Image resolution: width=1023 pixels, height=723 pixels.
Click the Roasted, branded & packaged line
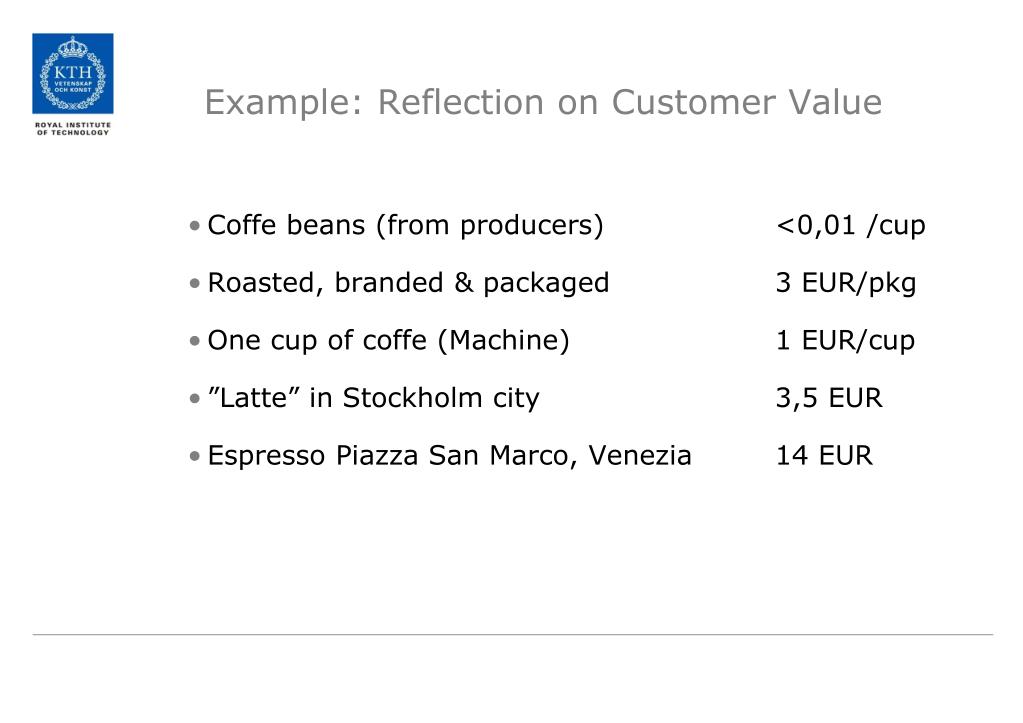coord(408,283)
